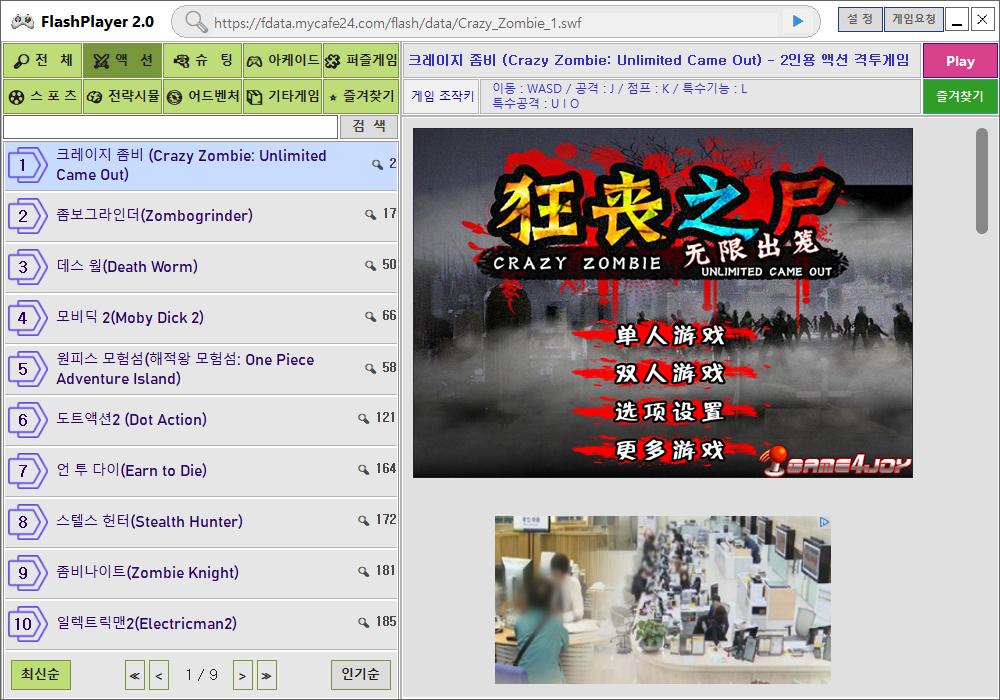1000x700 pixels.
Task: Load the URL with the blue play arrow
Action: (x=797, y=21)
